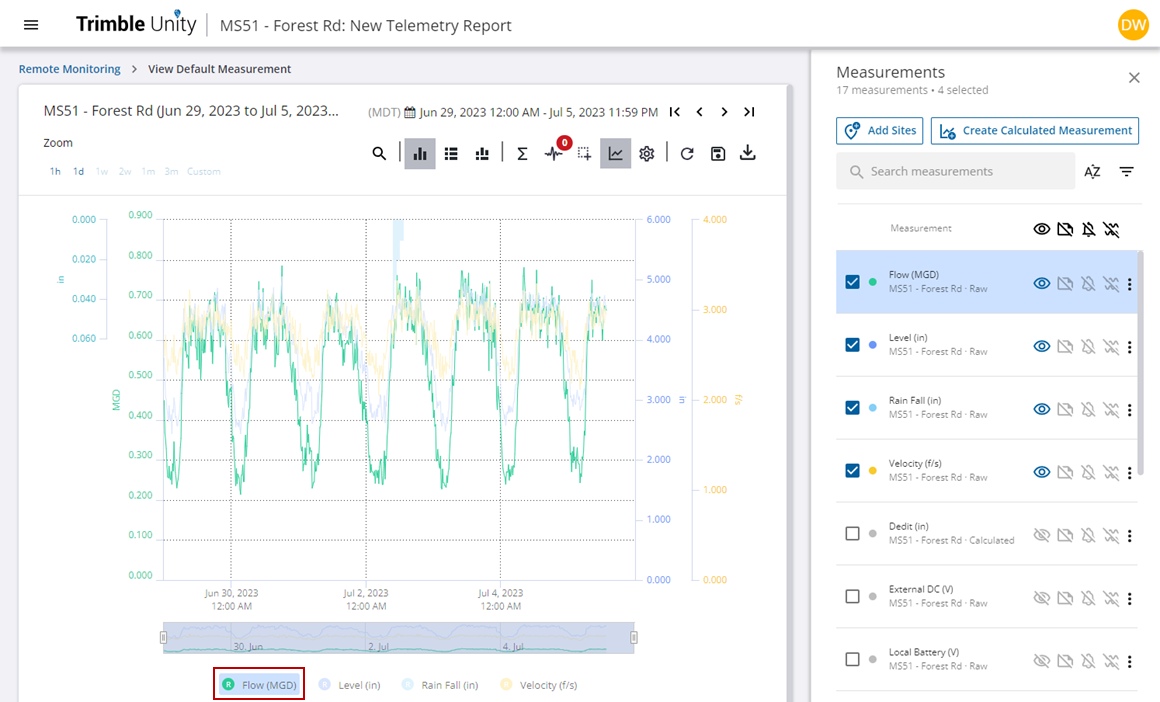Select the 1d zoom option
The image size is (1160, 702).
pos(78,172)
